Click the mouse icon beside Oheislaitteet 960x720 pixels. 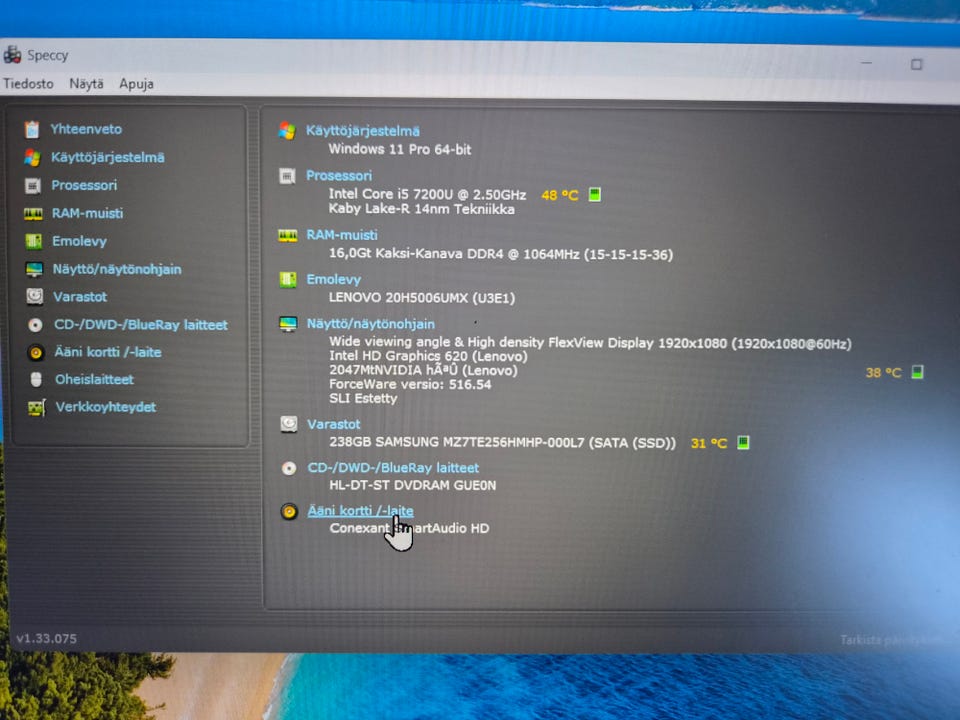coord(36,380)
